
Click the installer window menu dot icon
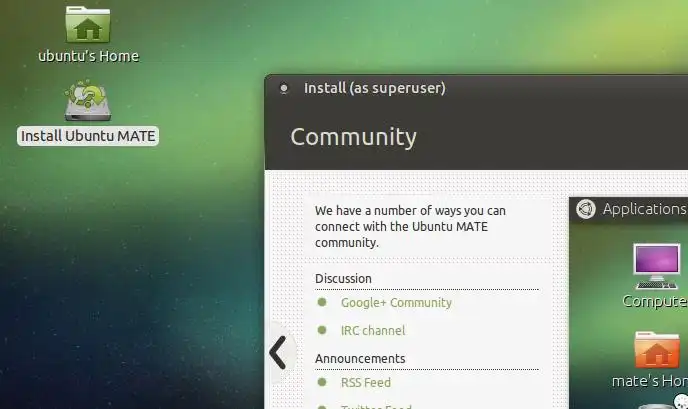[284, 88]
